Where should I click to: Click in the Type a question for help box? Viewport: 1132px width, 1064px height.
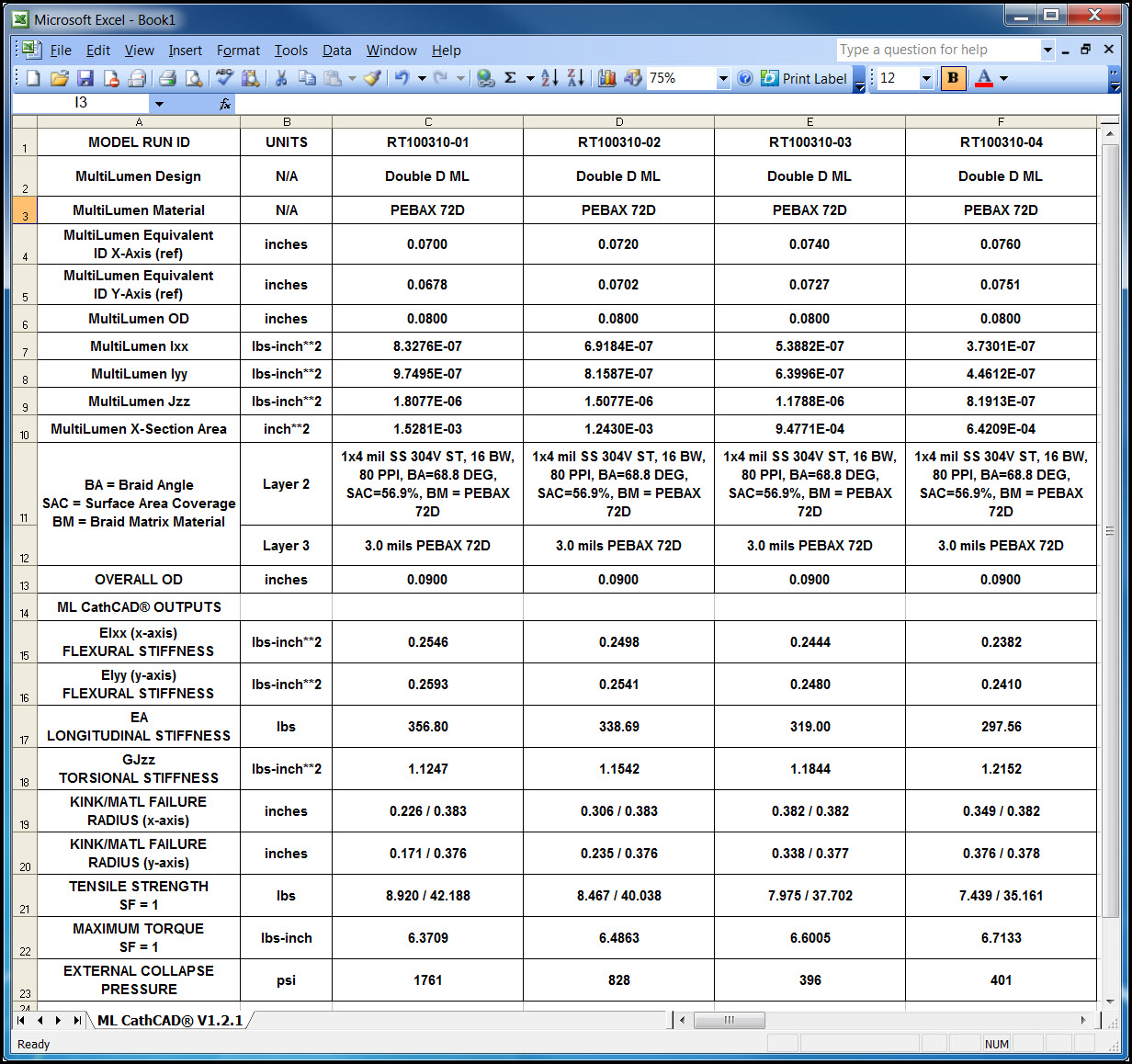(938, 50)
